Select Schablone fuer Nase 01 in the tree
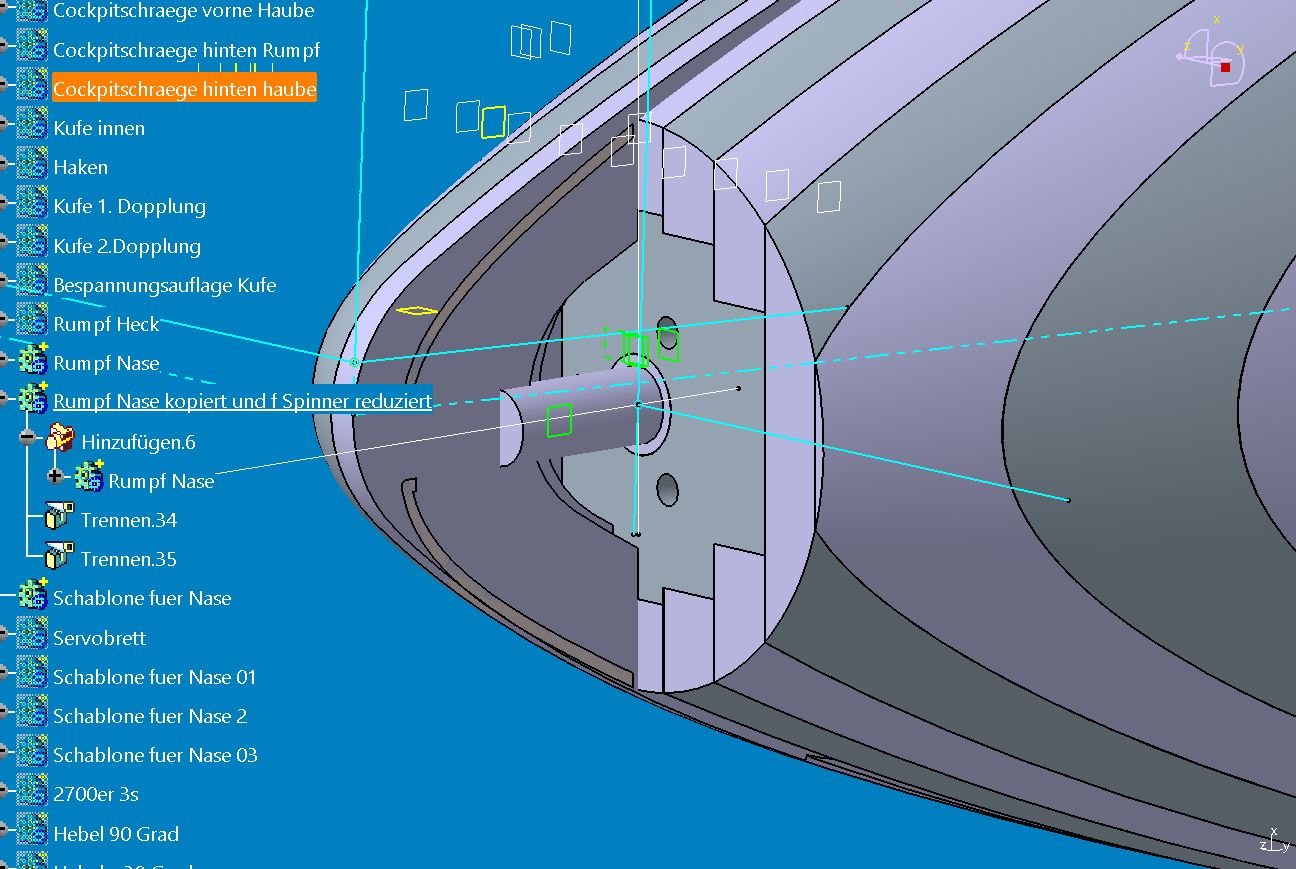 pyautogui.click(x=154, y=677)
